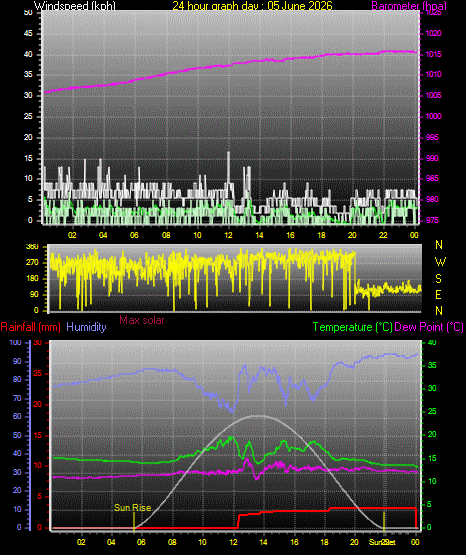Image resolution: width=466 pixels, height=555 pixels.
Task: Click the Sun Rise marker label
Action: 132,508
